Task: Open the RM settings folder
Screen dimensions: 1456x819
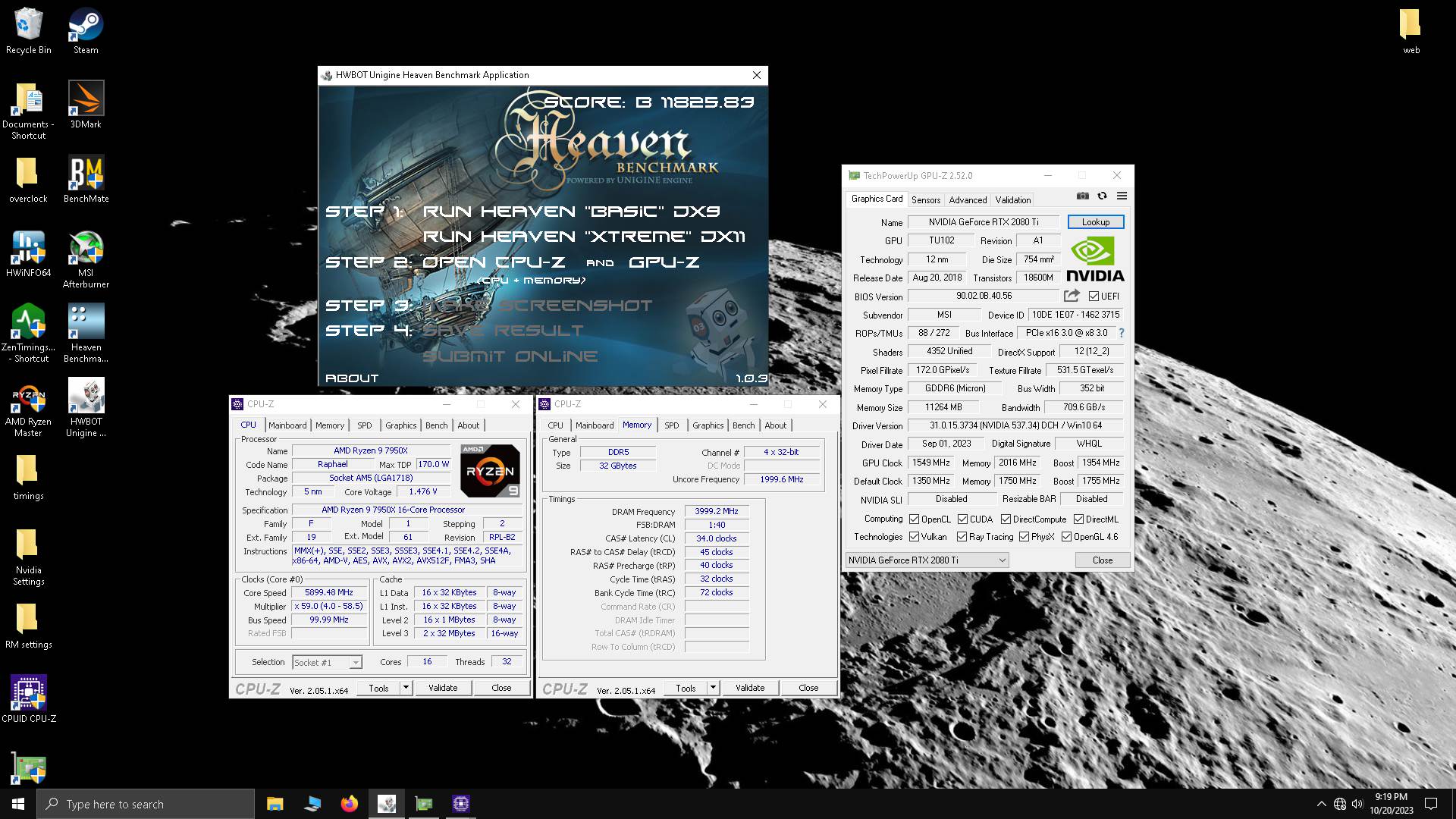Action: coord(28,626)
